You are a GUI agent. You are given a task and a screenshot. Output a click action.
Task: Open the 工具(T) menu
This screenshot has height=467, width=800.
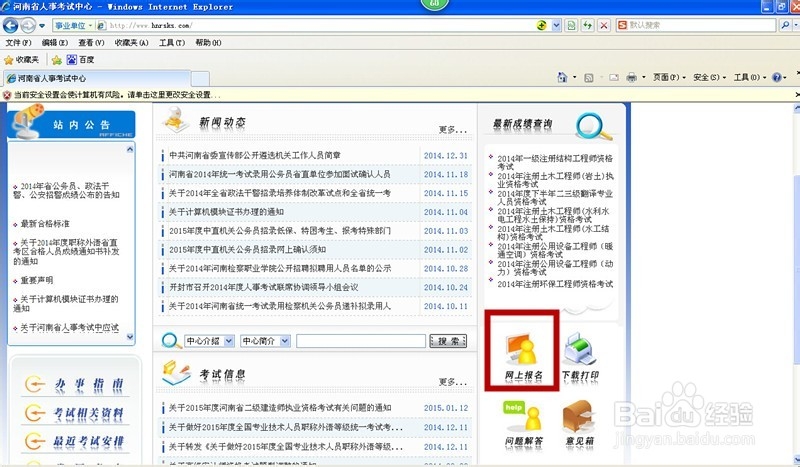(x=172, y=43)
